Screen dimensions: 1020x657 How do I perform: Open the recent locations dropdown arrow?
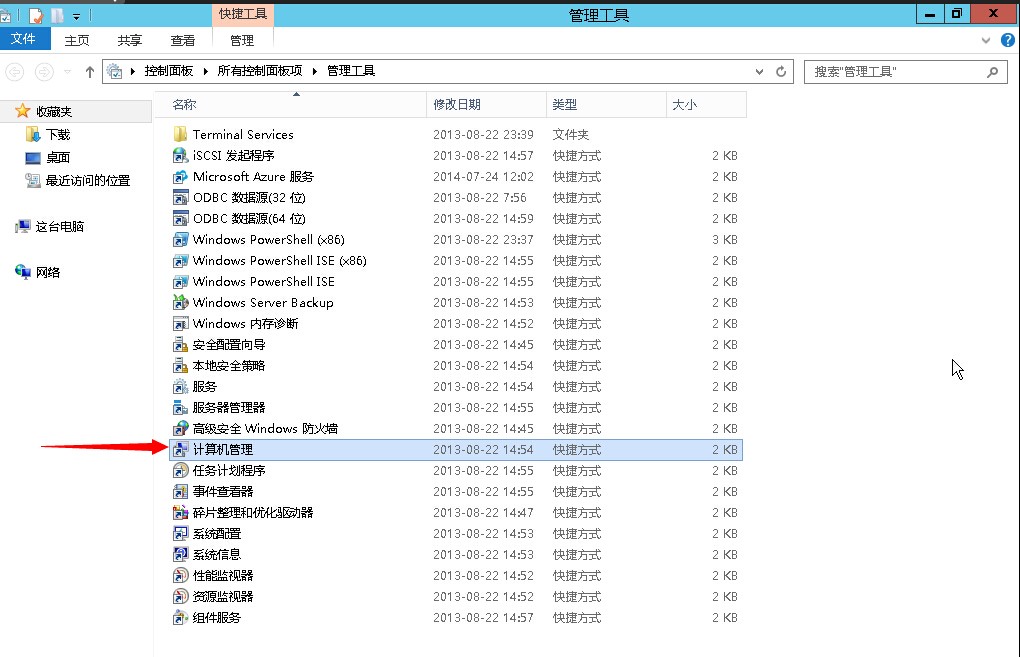pyautogui.click(x=68, y=72)
